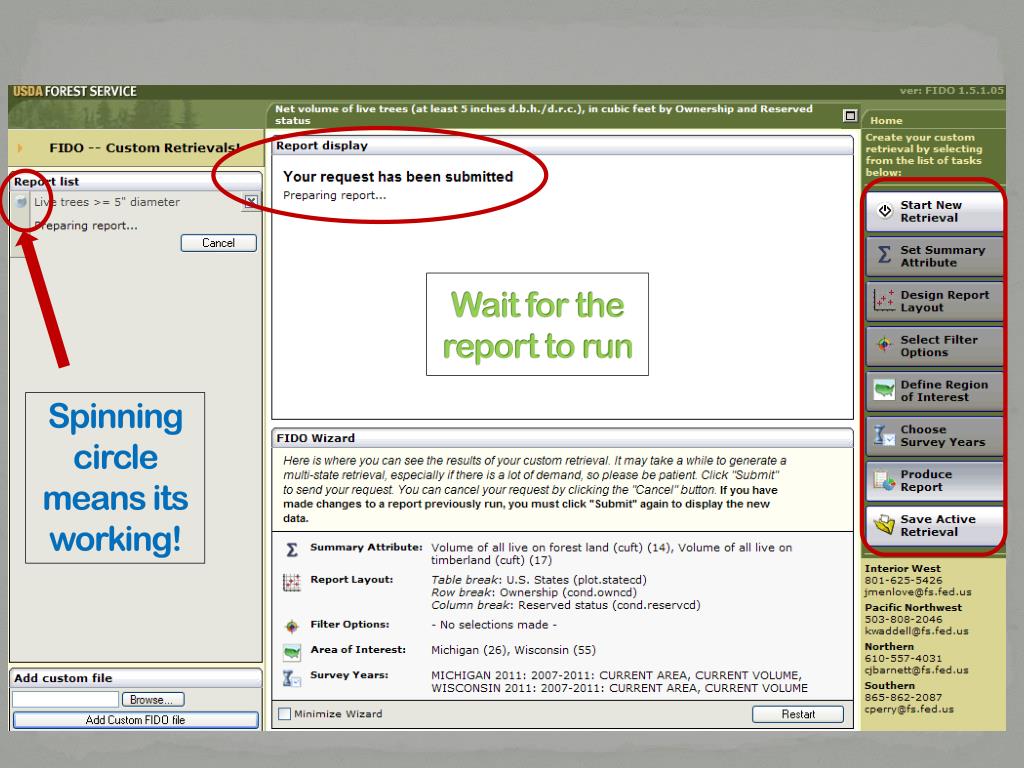Switch to the Home tab
Screen dimensions: 1024x768
click(x=886, y=121)
